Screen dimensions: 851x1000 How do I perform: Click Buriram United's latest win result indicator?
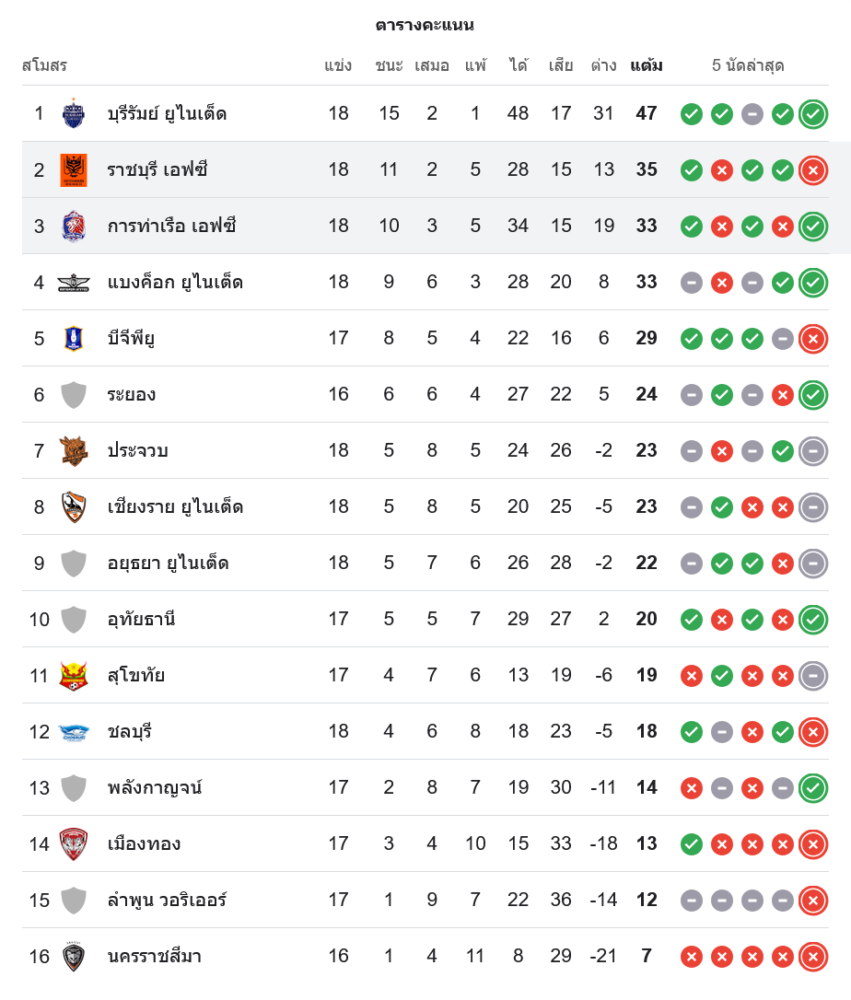(813, 114)
